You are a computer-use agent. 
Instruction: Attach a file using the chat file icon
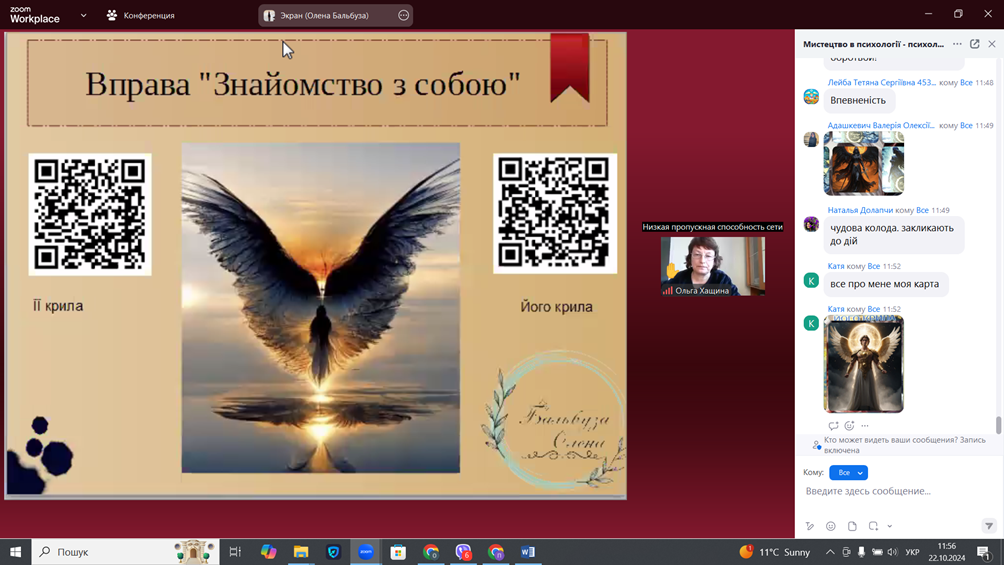click(x=852, y=526)
